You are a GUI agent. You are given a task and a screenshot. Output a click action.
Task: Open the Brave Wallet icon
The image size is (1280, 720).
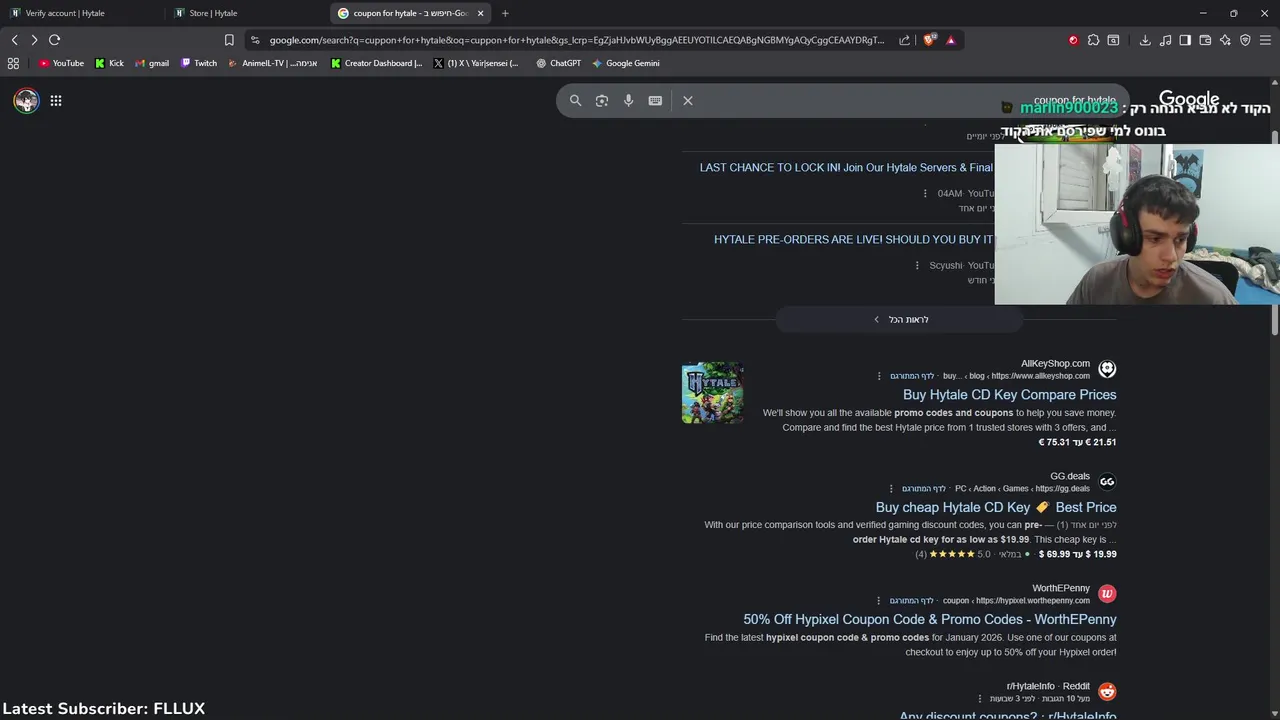tap(1205, 40)
